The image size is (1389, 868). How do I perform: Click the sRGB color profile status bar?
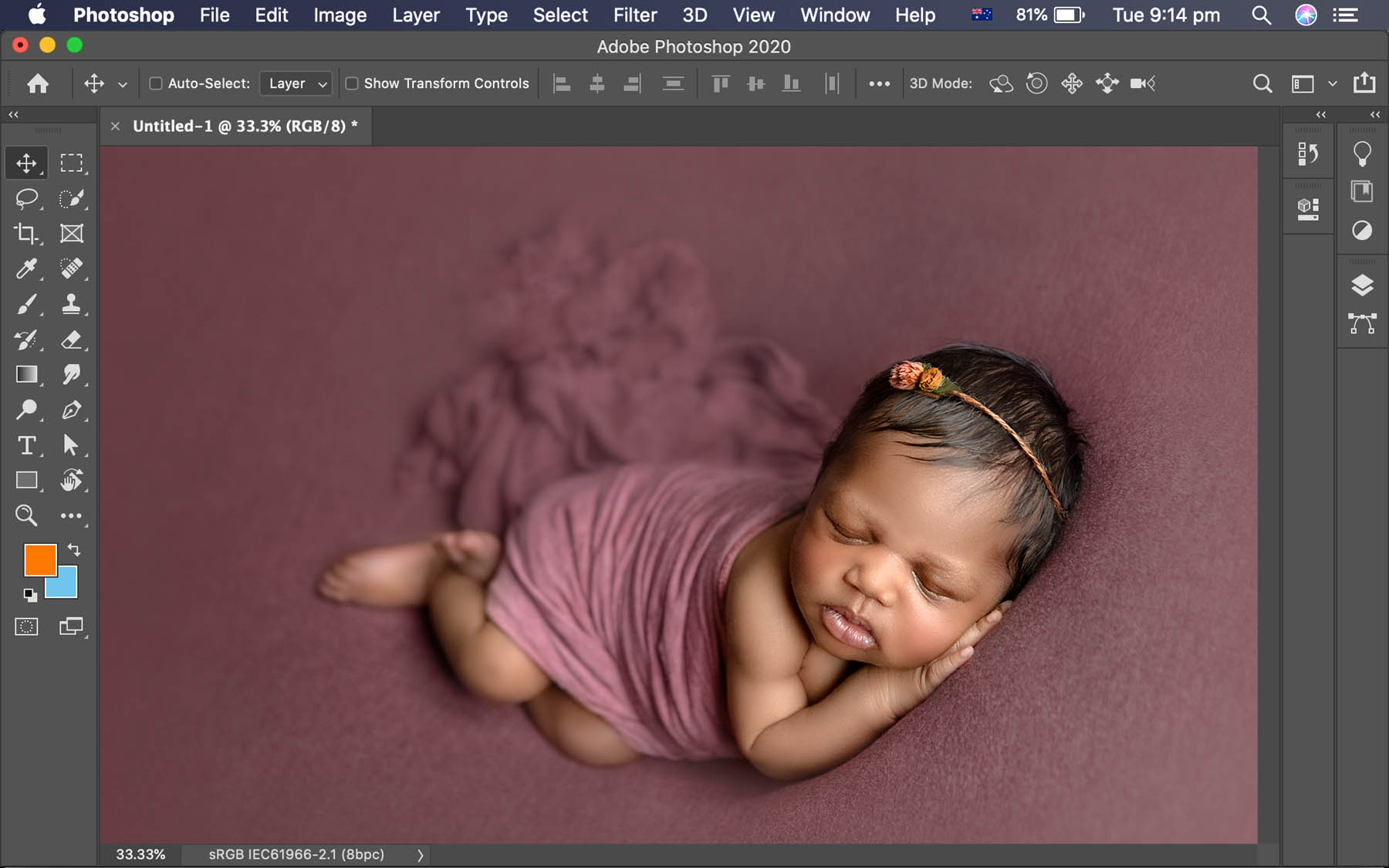click(x=296, y=854)
